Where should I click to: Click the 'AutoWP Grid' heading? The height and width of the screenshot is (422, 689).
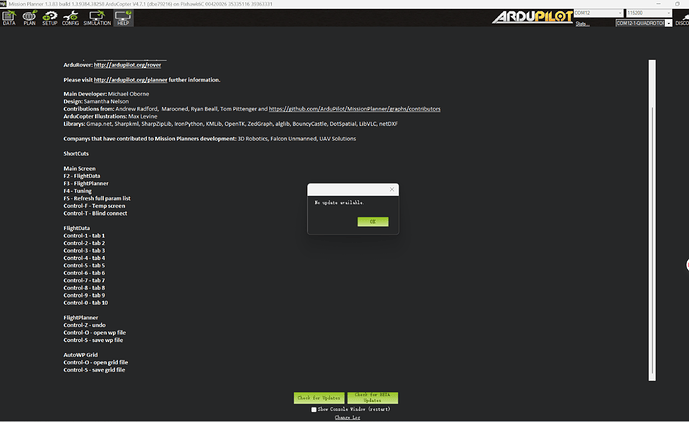[x=81, y=355]
